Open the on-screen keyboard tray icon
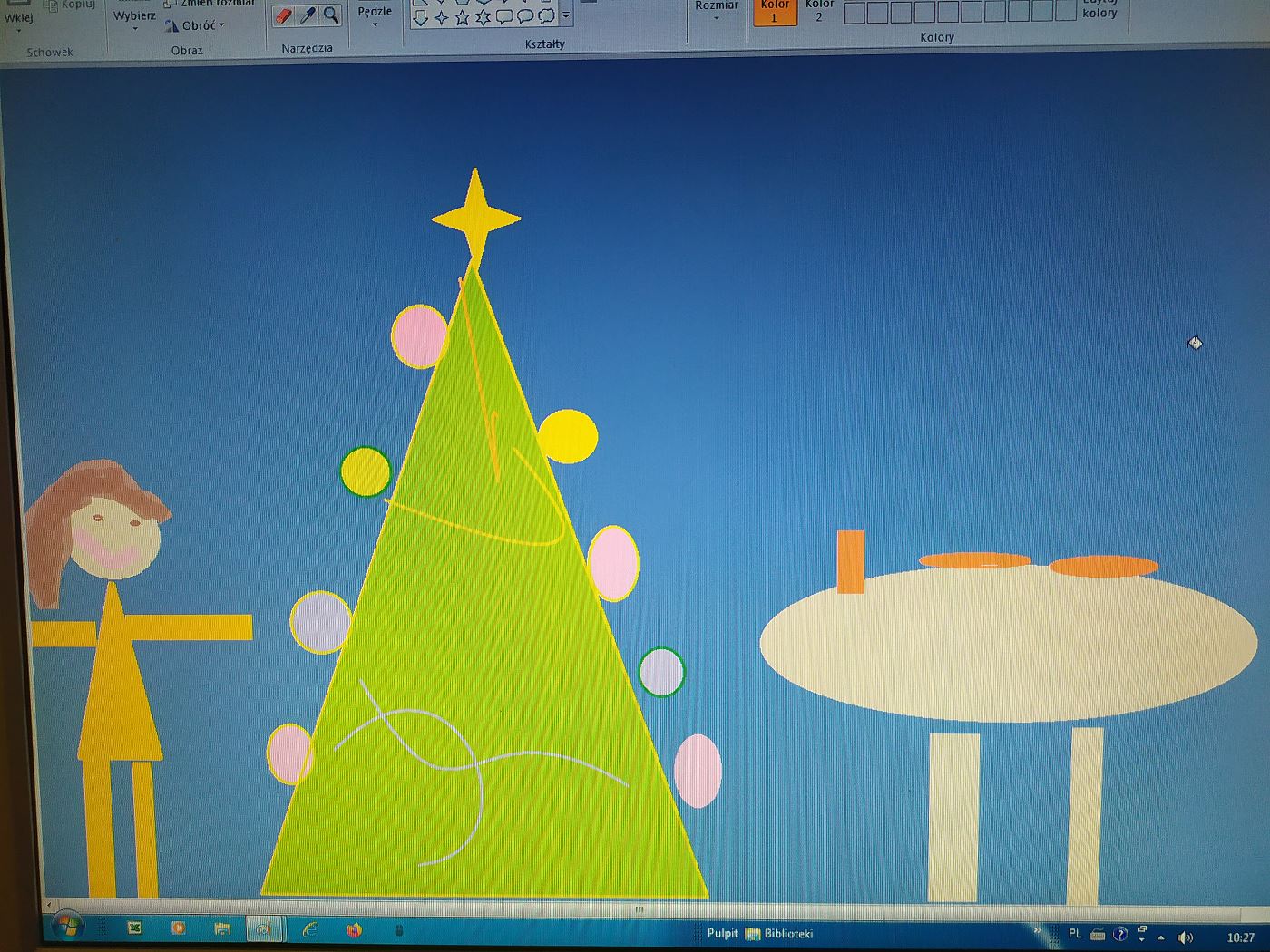The width and height of the screenshot is (1270, 952). (x=1098, y=935)
